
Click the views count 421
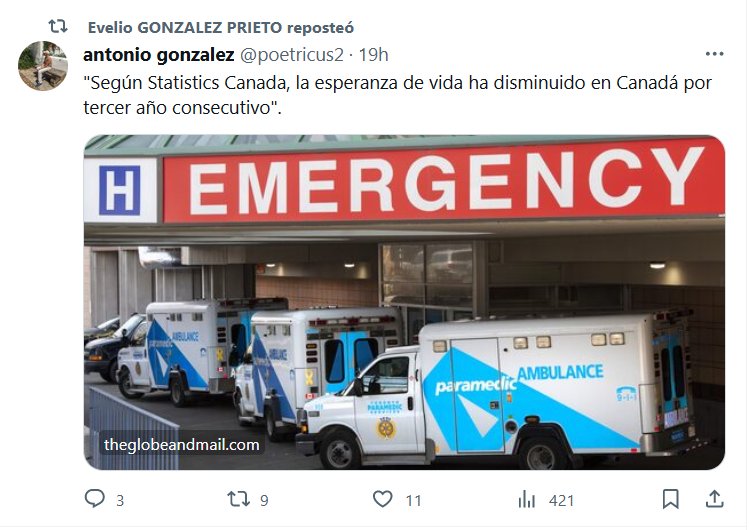click(562, 501)
